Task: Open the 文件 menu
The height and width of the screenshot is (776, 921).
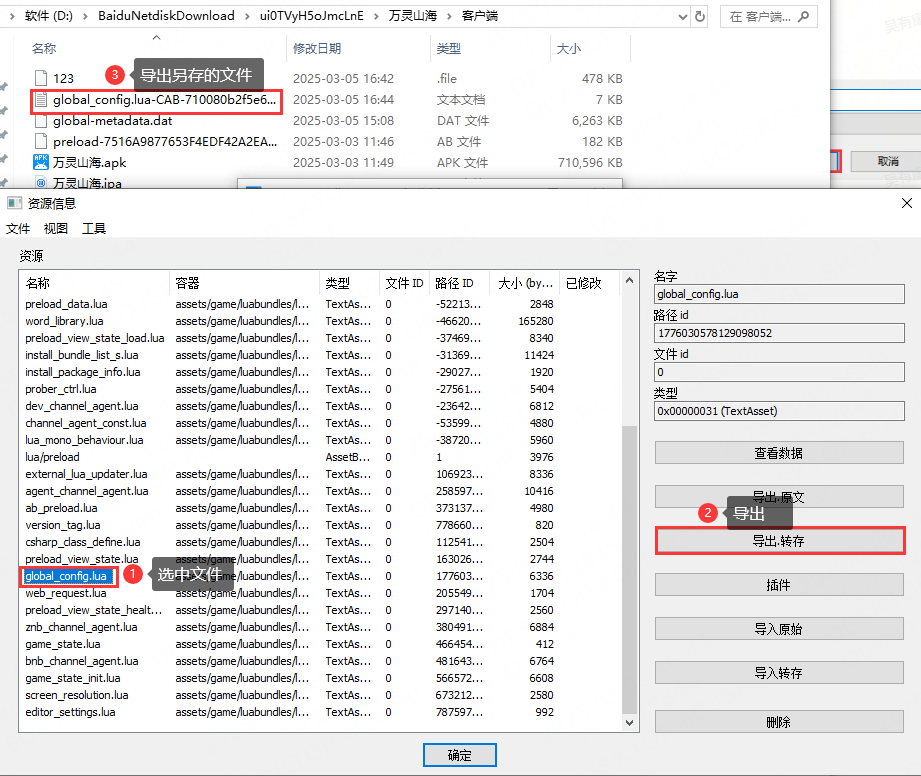Action: point(18,229)
